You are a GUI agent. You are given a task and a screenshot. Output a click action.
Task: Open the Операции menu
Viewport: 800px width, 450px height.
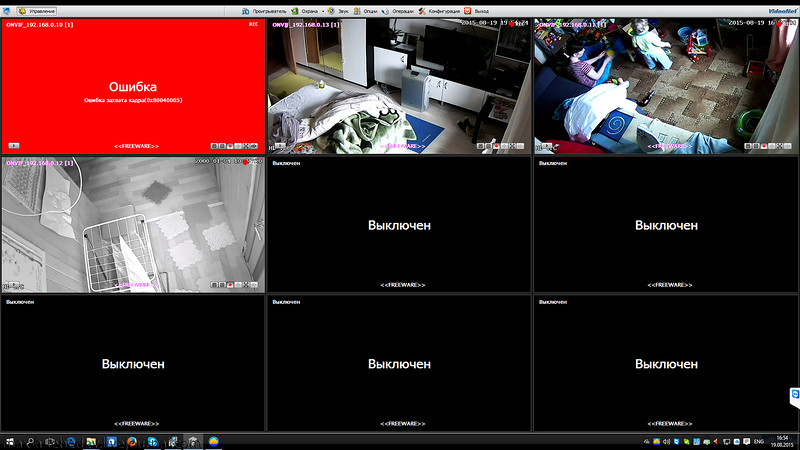click(x=403, y=11)
